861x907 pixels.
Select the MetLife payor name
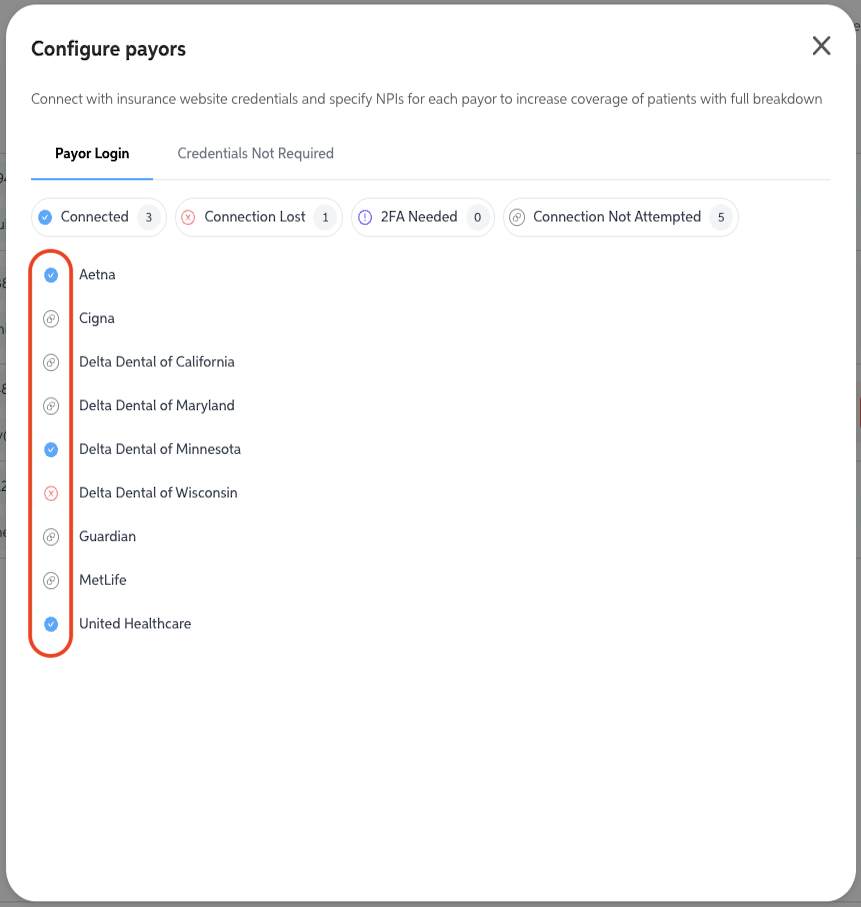point(103,580)
